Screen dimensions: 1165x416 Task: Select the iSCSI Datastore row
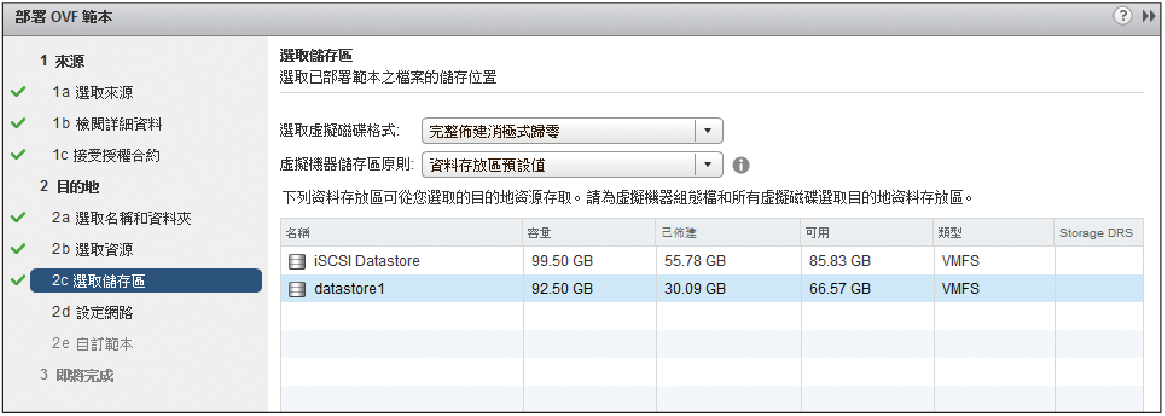[713, 261]
